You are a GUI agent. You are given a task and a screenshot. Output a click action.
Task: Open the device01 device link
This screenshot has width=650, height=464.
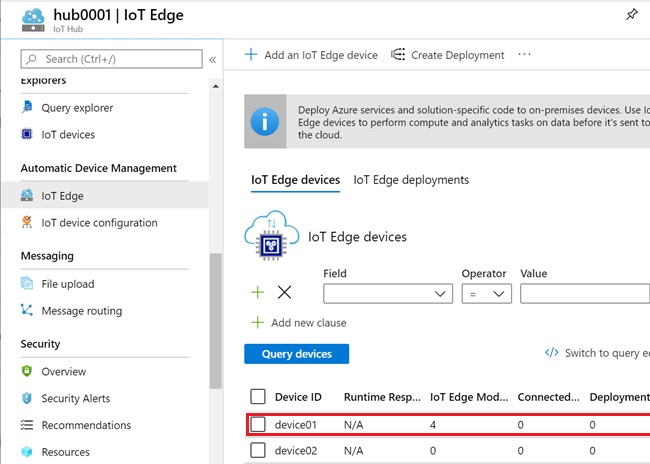coord(296,425)
